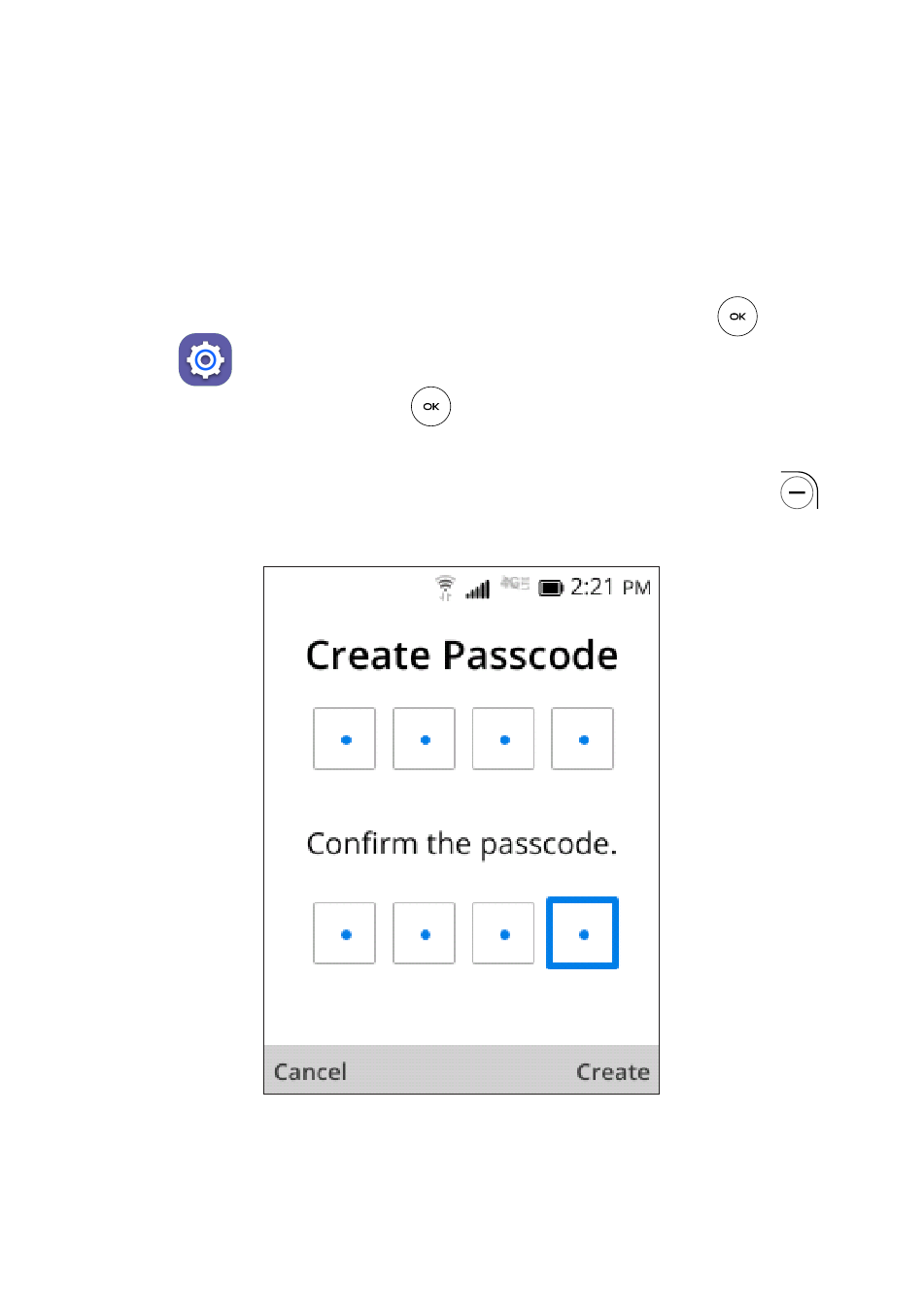
Task: Focus the third confirm passcode digit box
Action: pyautogui.click(x=503, y=933)
